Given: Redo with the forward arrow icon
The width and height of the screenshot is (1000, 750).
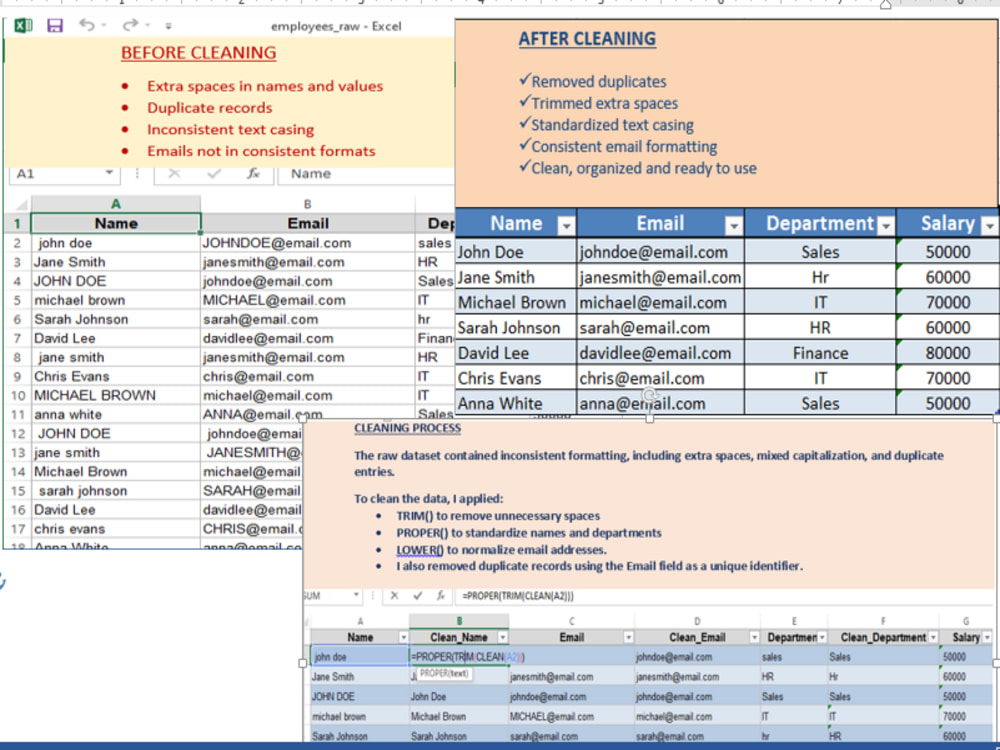Looking at the screenshot, I should [x=130, y=25].
